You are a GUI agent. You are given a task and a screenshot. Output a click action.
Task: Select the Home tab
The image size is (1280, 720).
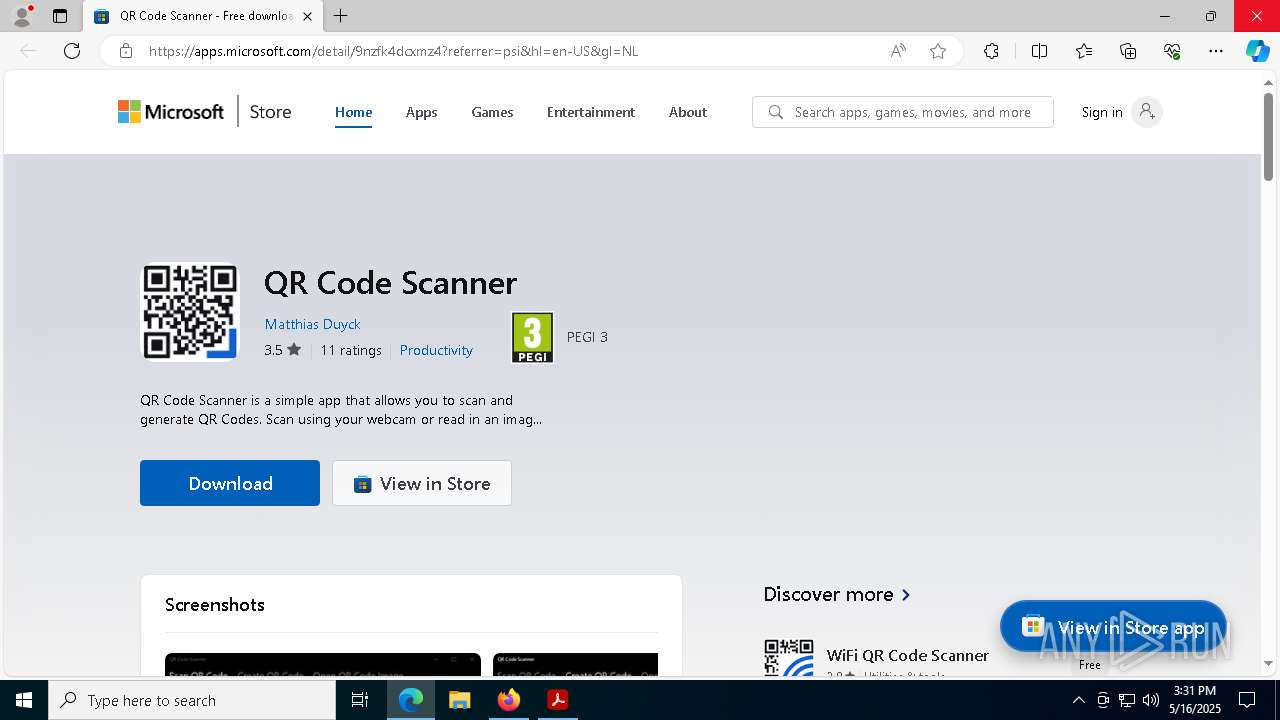(x=353, y=112)
